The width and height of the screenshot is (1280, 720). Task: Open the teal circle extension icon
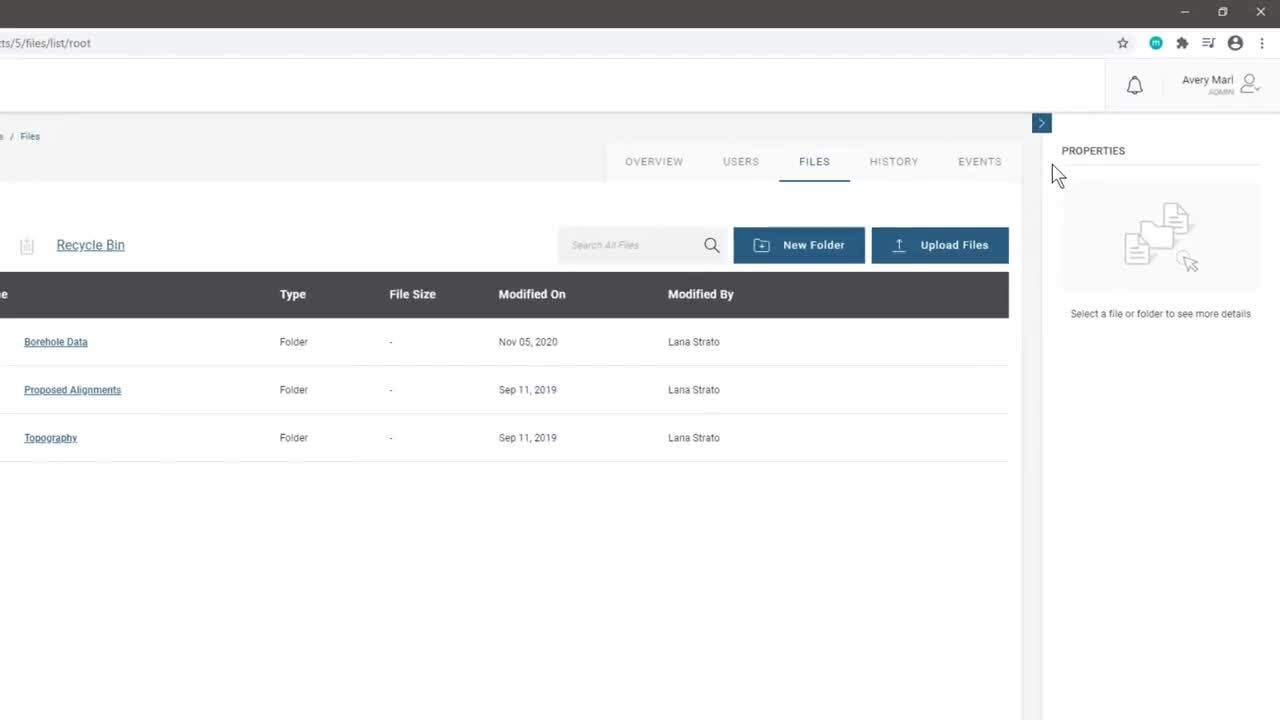1156,43
